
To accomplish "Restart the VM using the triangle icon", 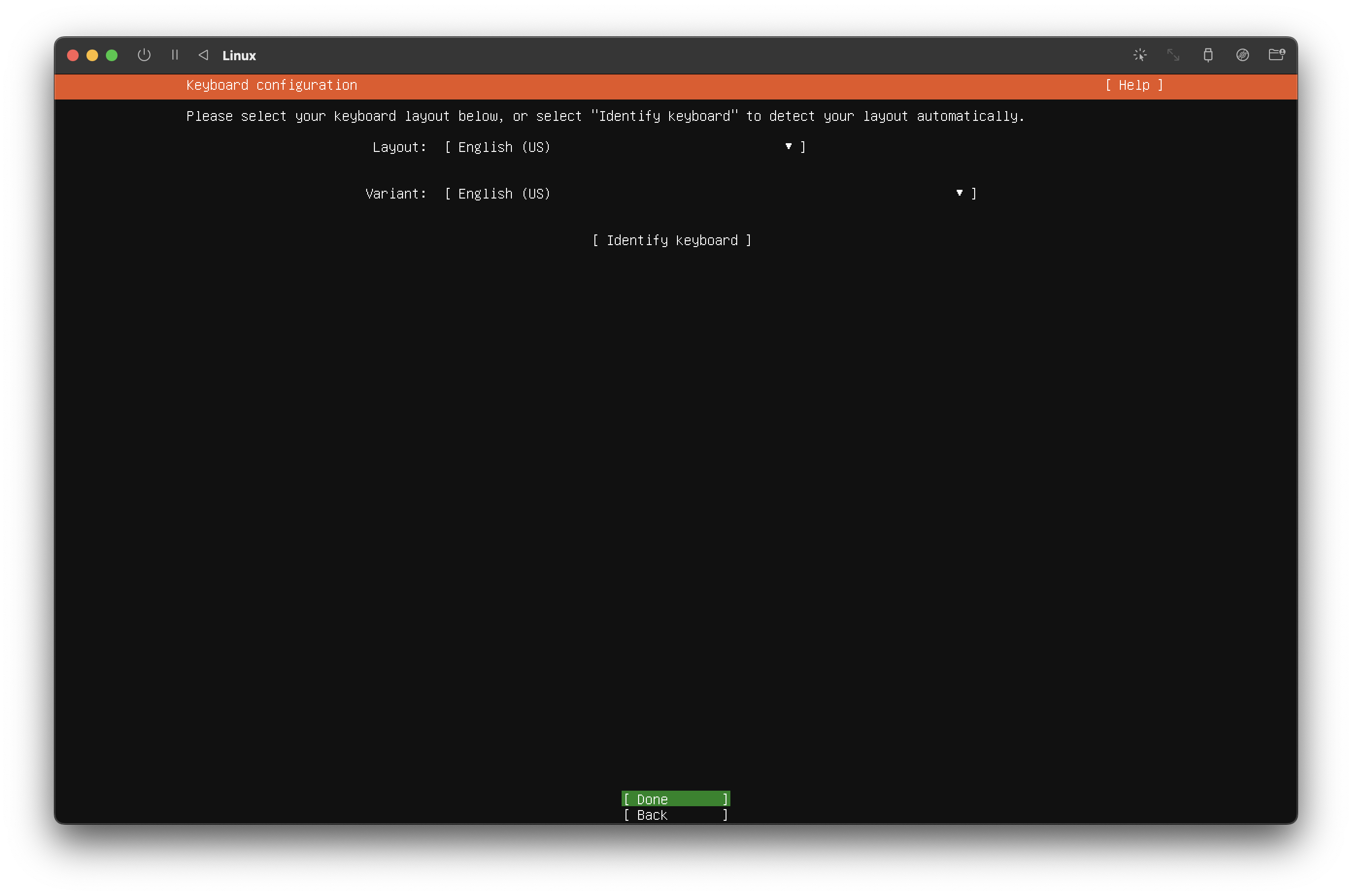I will 203,55.
